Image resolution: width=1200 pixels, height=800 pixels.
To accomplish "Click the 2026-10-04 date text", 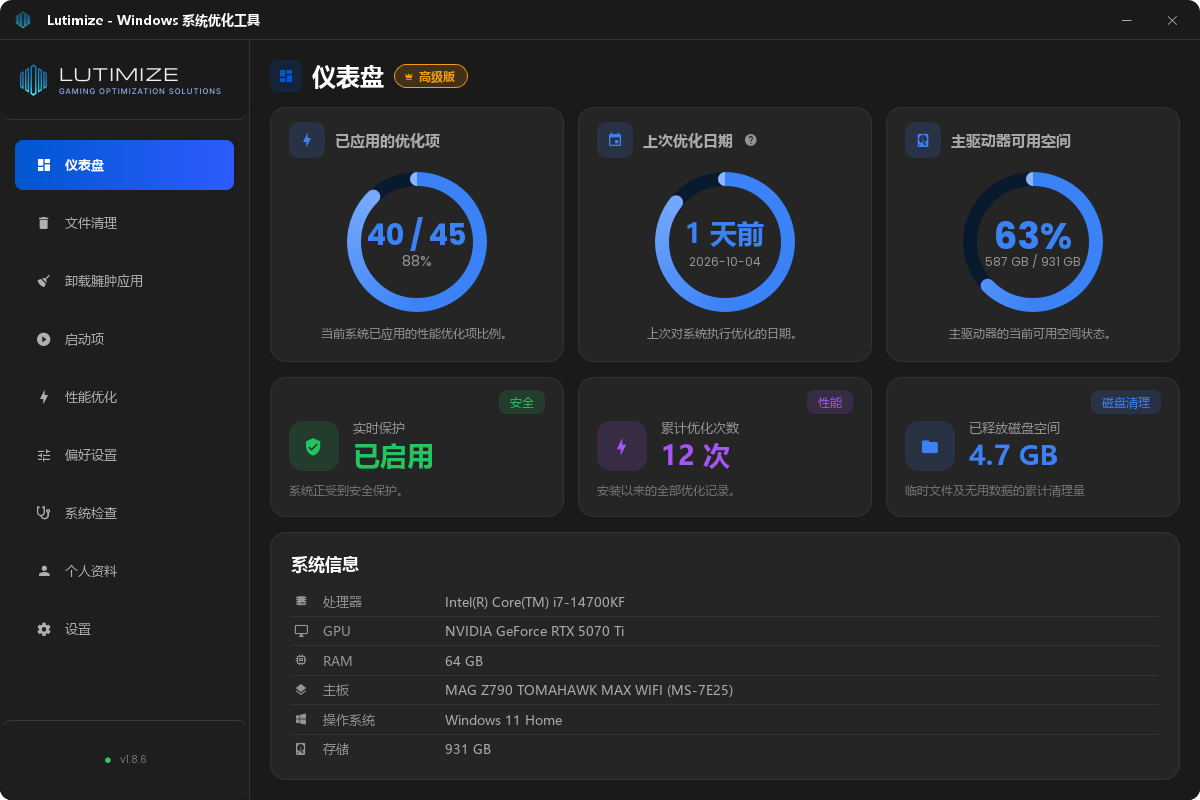I will (725, 261).
